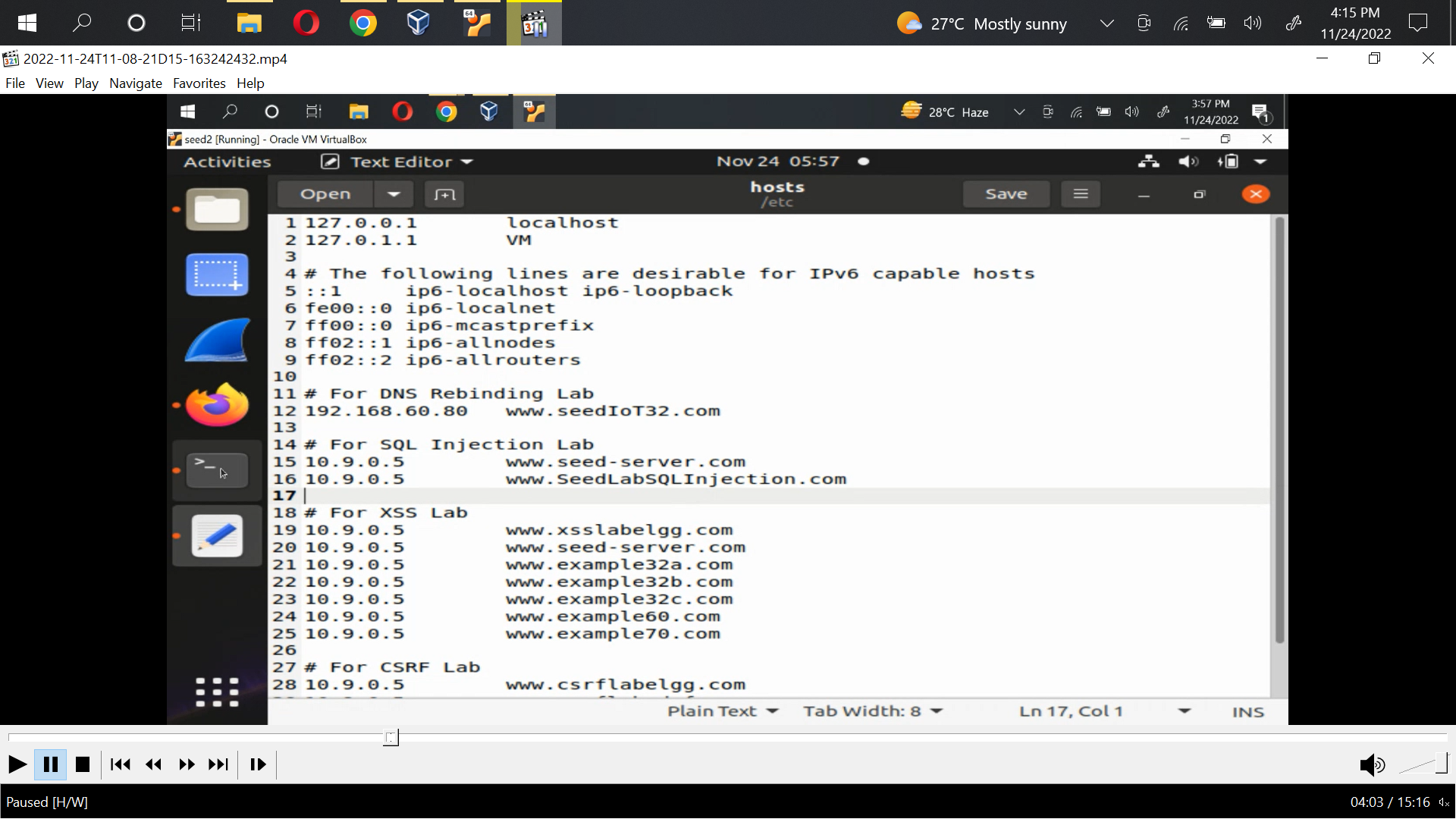Open the Navigate menu

pyautogui.click(x=135, y=83)
